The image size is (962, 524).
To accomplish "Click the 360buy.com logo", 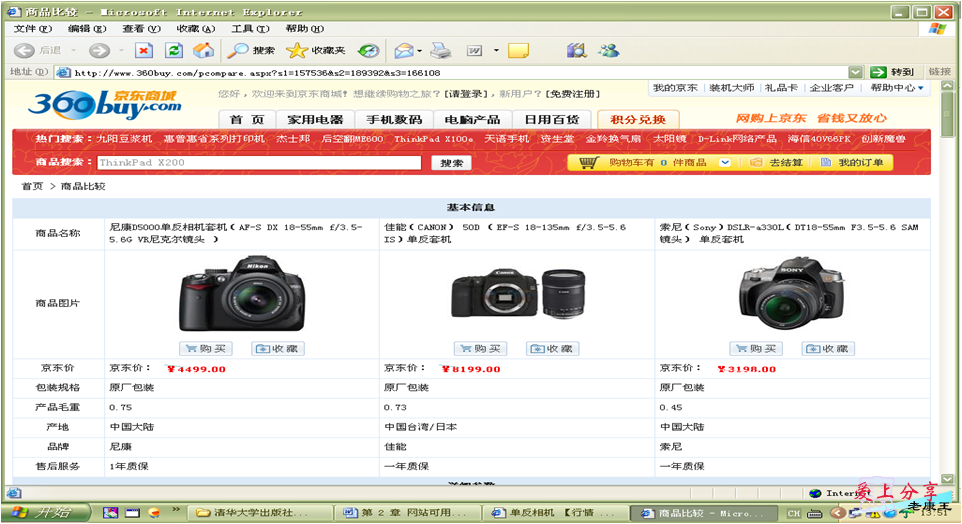I will pyautogui.click(x=105, y=105).
